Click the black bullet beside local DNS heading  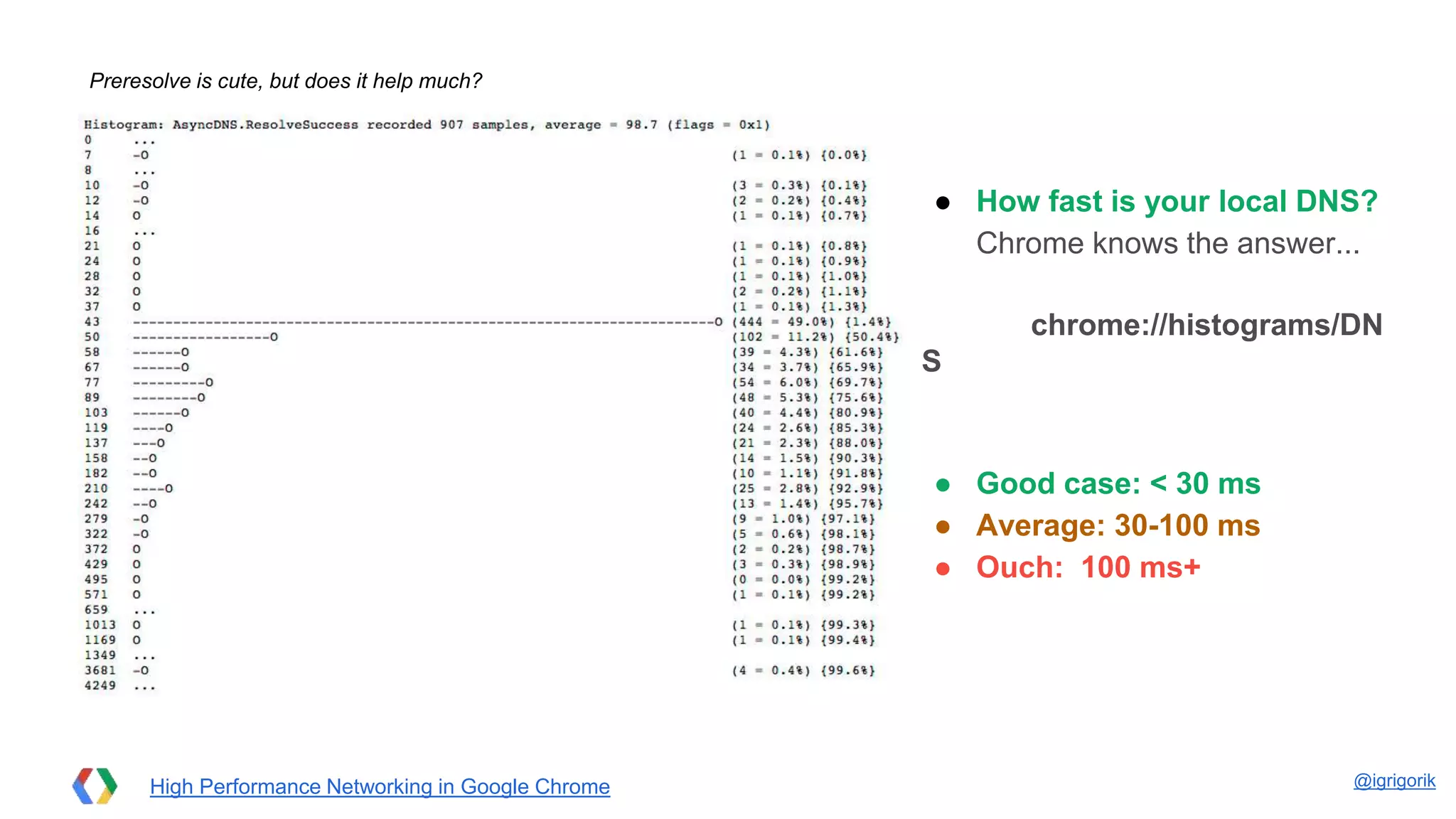point(943,203)
